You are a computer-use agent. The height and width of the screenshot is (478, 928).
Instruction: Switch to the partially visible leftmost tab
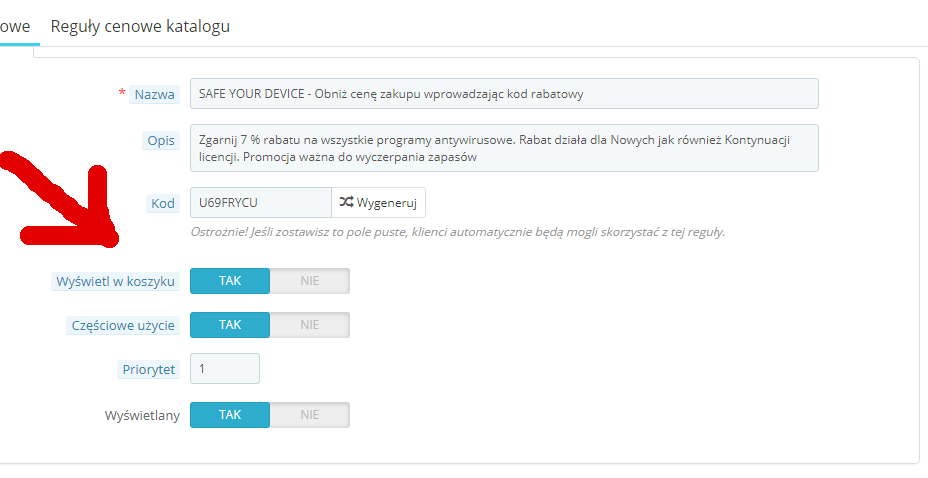pos(14,27)
